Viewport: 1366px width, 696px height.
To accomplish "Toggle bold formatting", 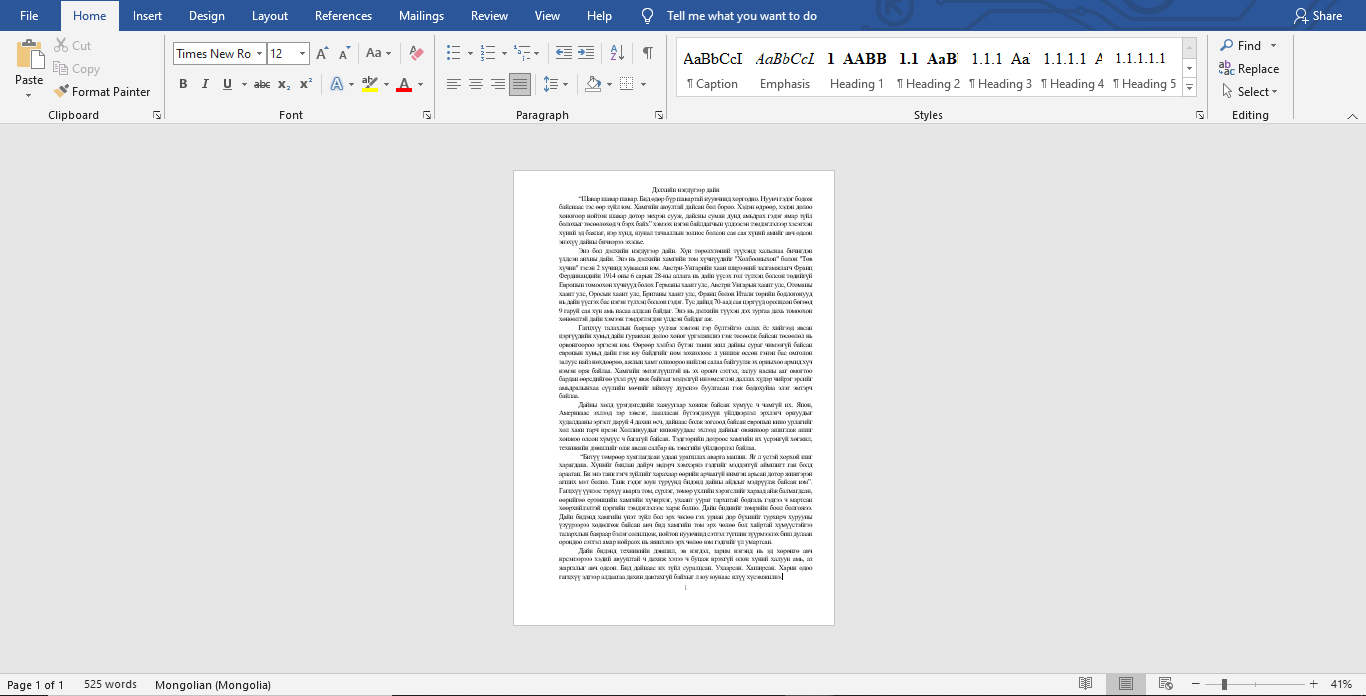I will pyautogui.click(x=183, y=84).
